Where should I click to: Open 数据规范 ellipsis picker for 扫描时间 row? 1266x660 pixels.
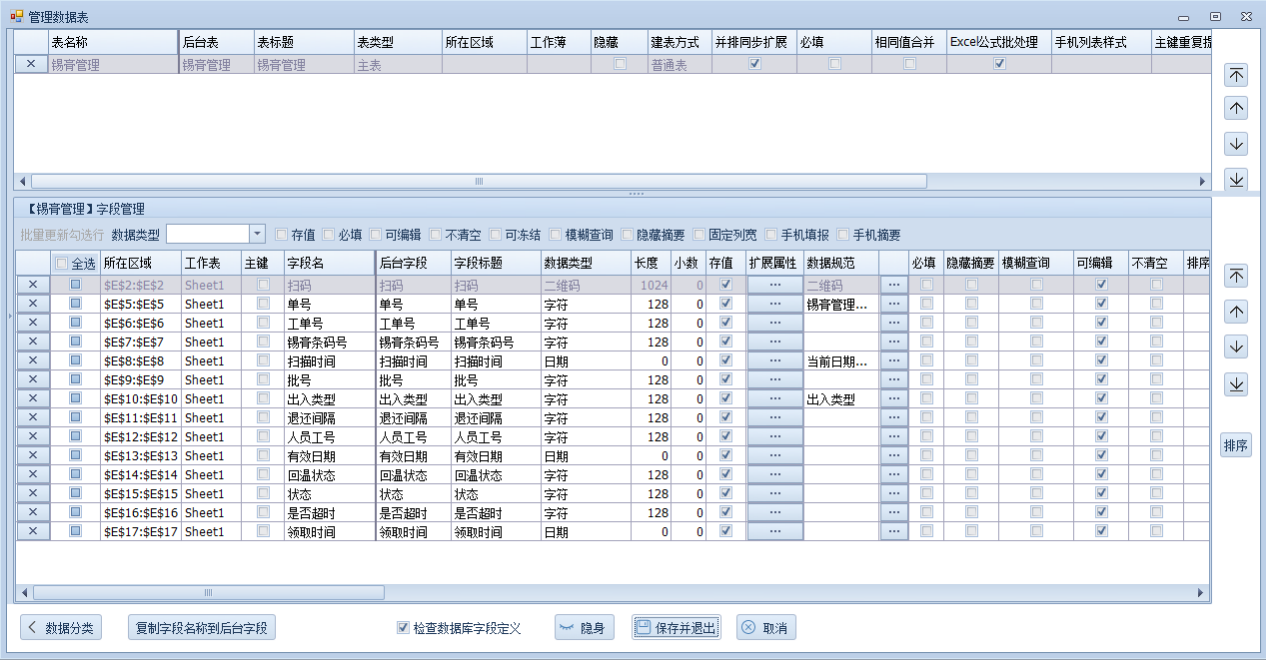coord(893,361)
